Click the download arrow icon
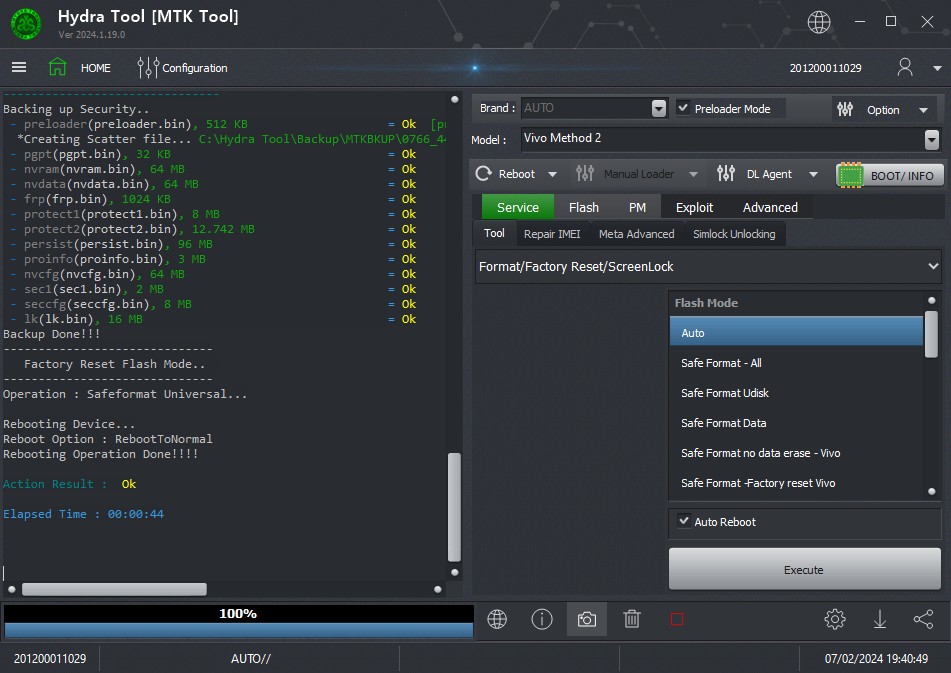The height and width of the screenshot is (673, 951). tap(879, 619)
